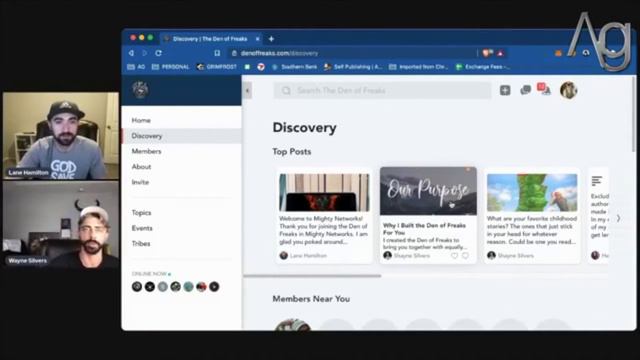Click the red circular bookmark icon
The image size is (640, 360).
tap(261, 67)
